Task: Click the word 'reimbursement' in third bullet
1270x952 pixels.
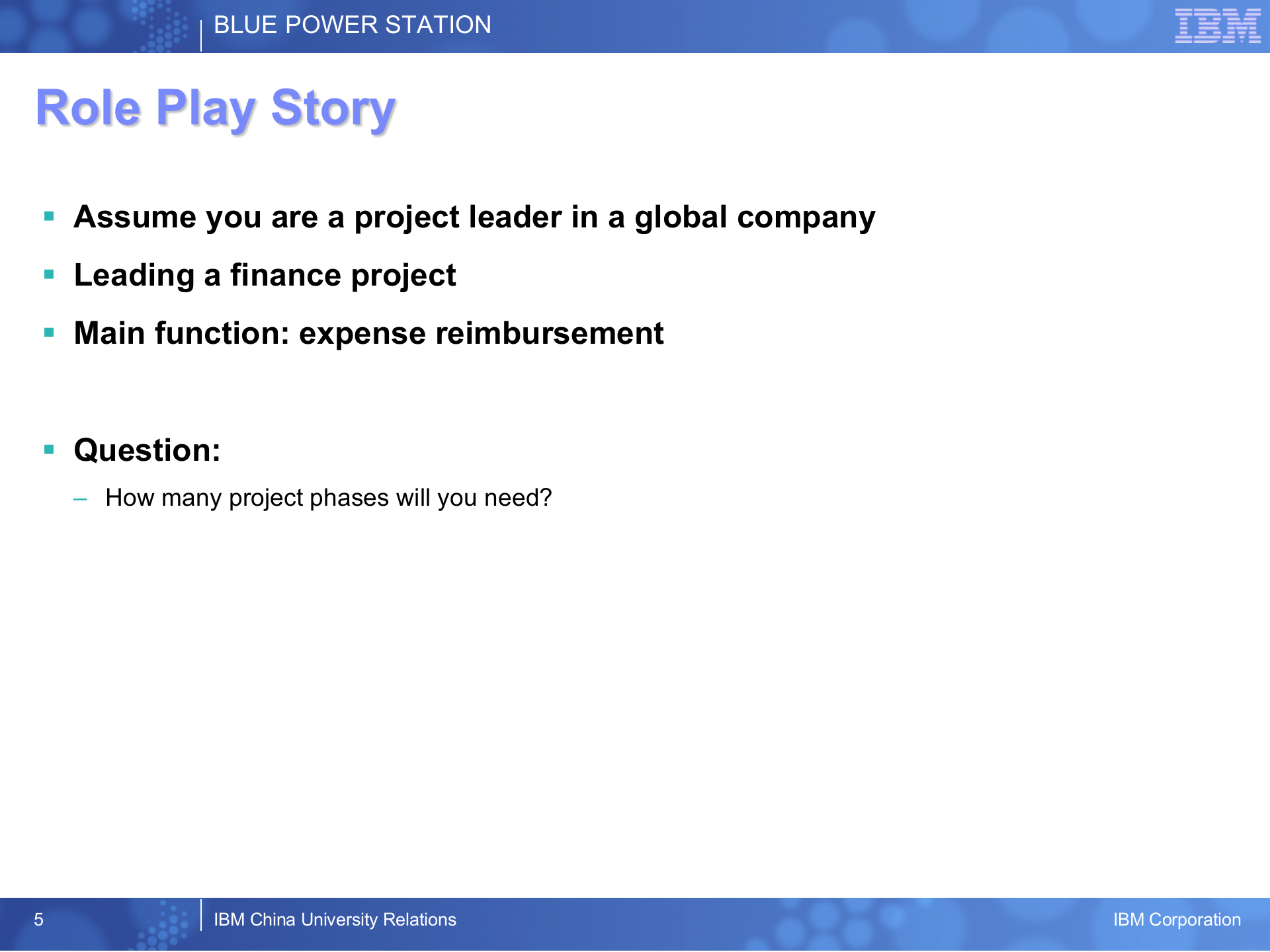Action: (x=549, y=333)
